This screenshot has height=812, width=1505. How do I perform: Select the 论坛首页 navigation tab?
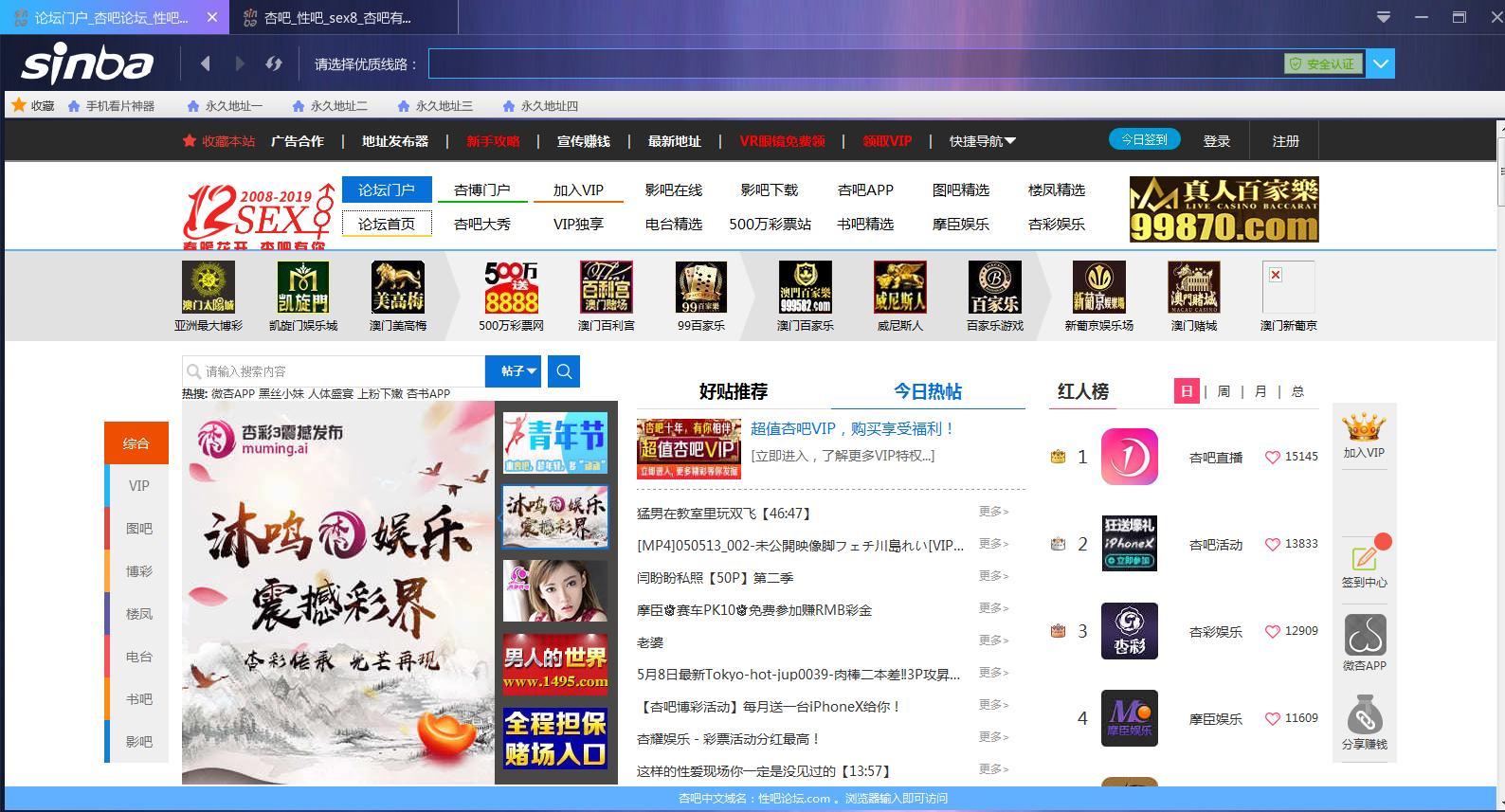[x=387, y=224]
